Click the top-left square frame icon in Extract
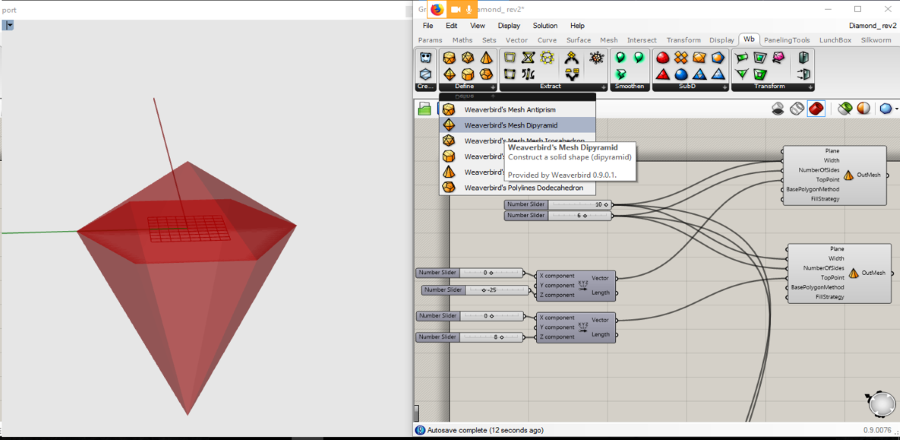Screen dimensions: 900x440 [x=509, y=58]
